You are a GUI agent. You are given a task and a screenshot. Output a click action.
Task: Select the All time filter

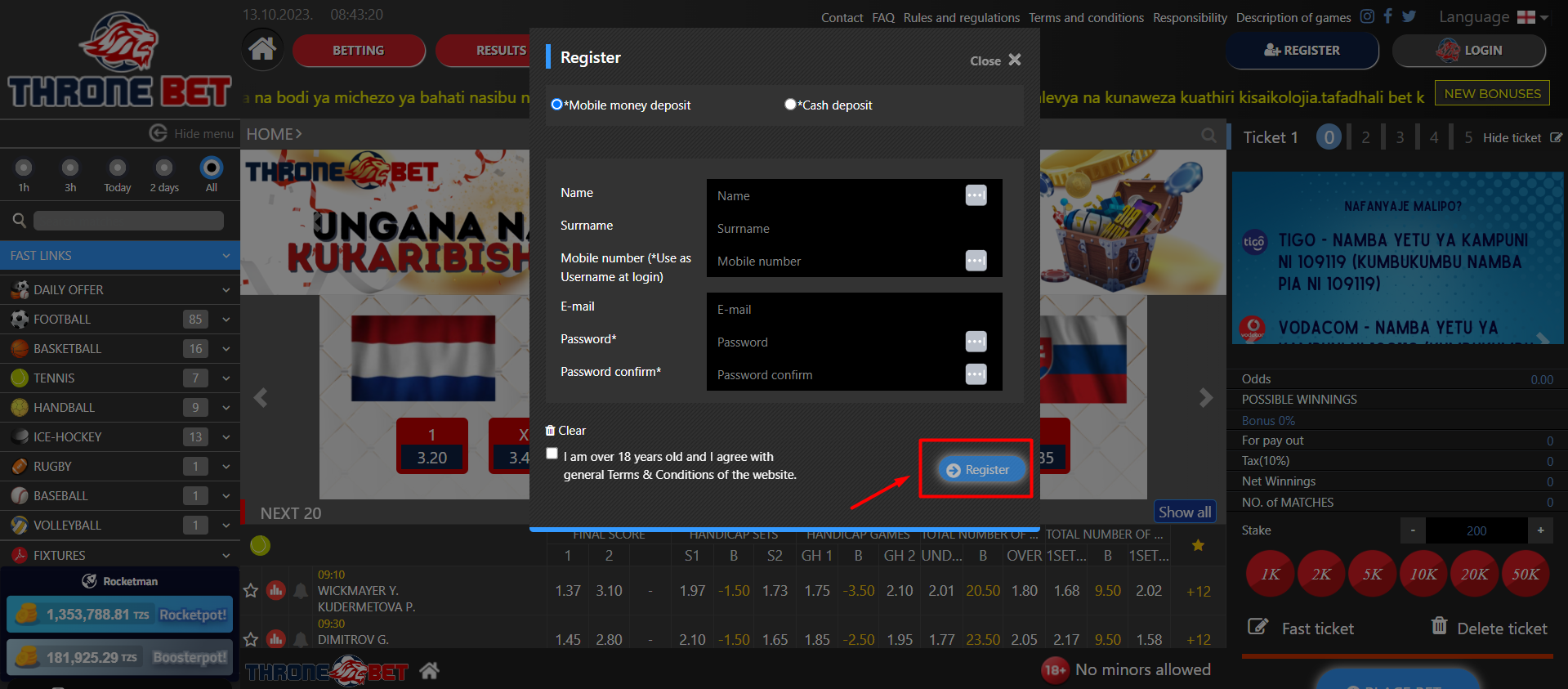(212, 168)
